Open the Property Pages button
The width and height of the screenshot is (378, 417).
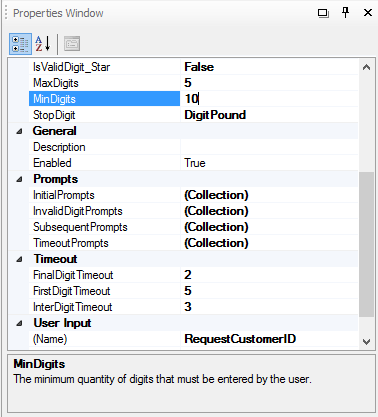(72, 44)
